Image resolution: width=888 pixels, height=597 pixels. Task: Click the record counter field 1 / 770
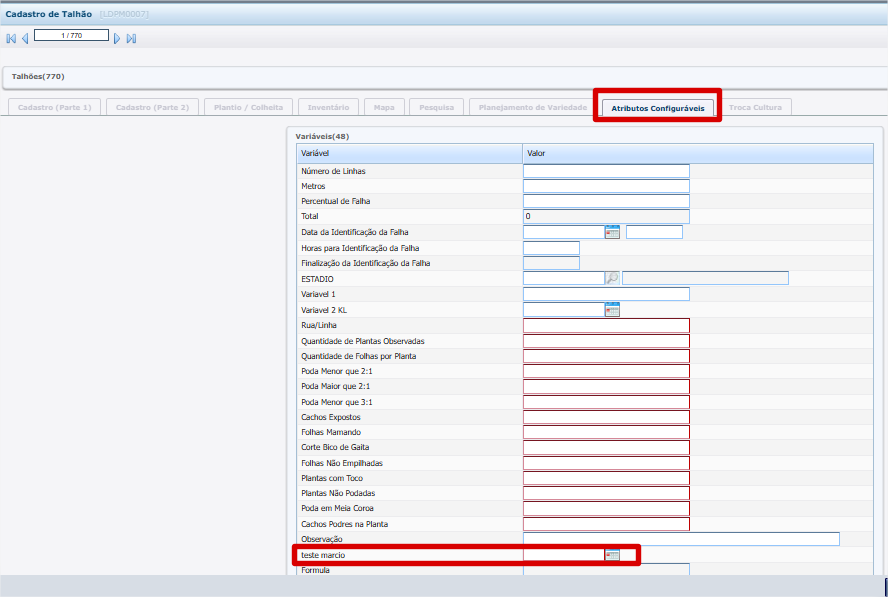click(71, 35)
